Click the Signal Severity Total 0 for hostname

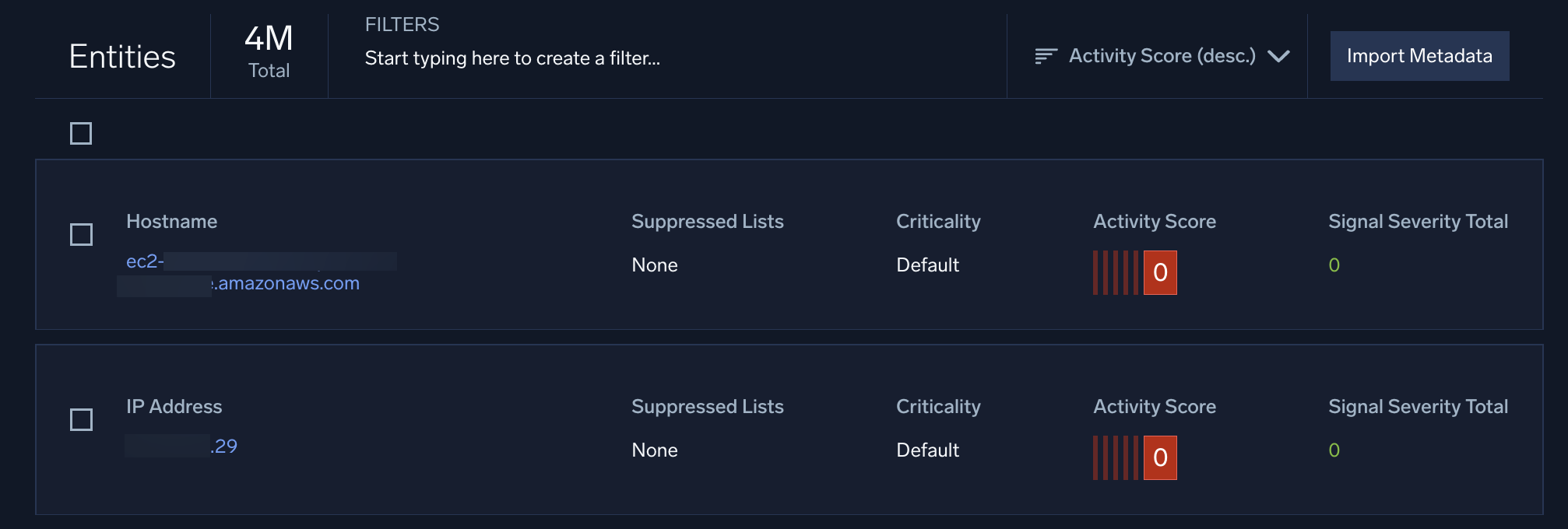click(x=1334, y=264)
